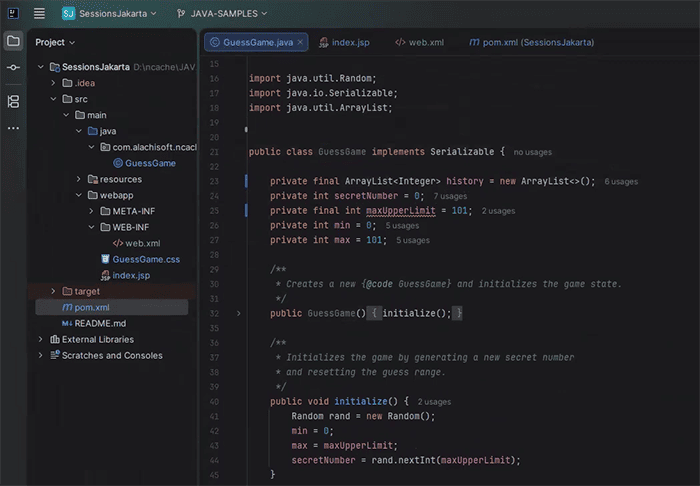700x486 pixels.
Task: Close the GuessGame.java tab
Action: point(301,43)
